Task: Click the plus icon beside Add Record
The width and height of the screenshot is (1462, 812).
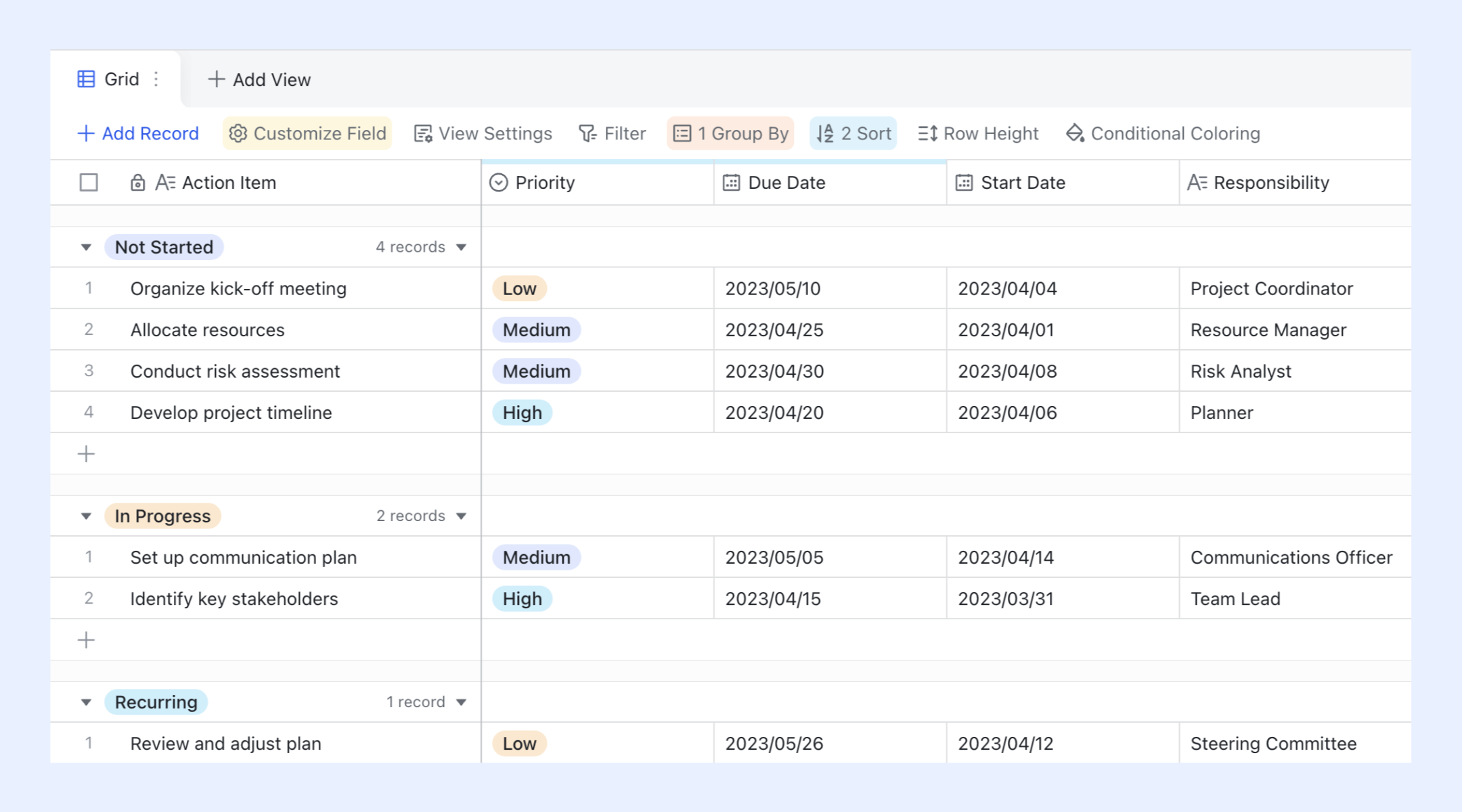Action: pos(86,133)
